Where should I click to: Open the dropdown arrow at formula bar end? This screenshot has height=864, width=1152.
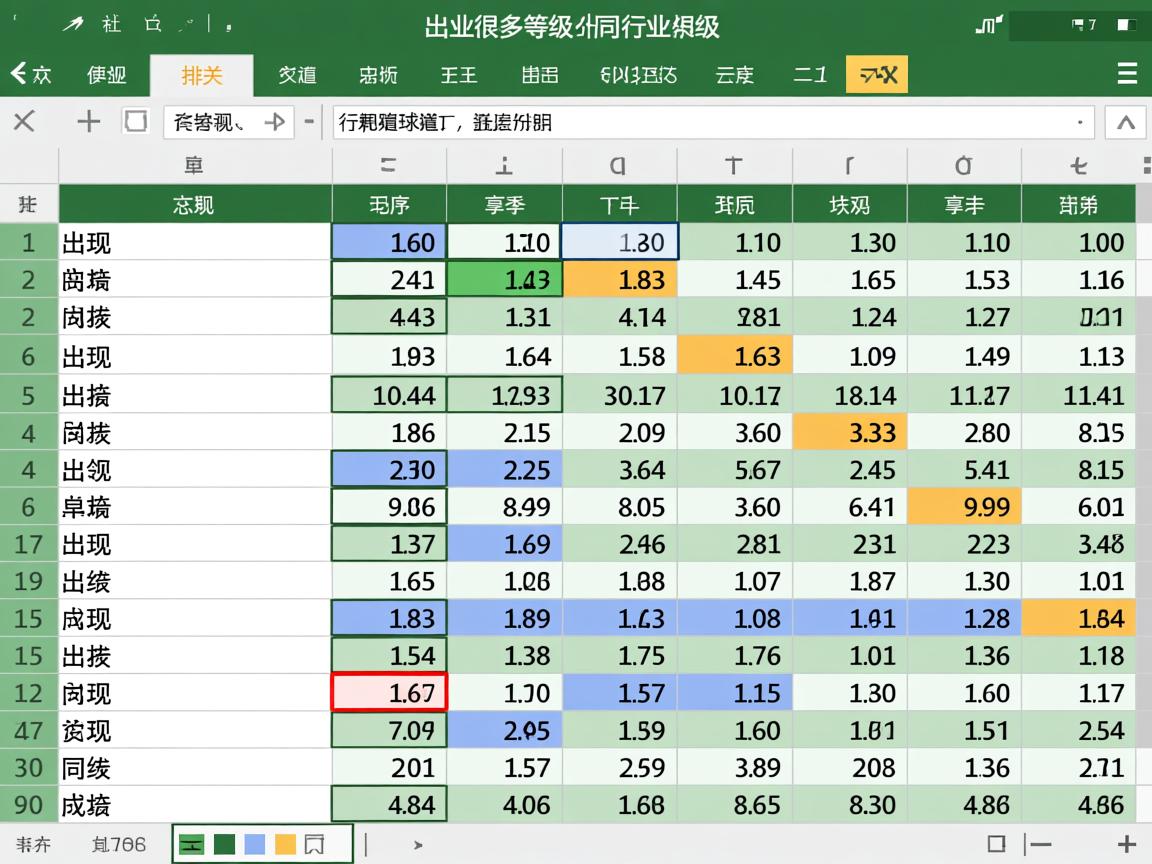[x=1080, y=122]
